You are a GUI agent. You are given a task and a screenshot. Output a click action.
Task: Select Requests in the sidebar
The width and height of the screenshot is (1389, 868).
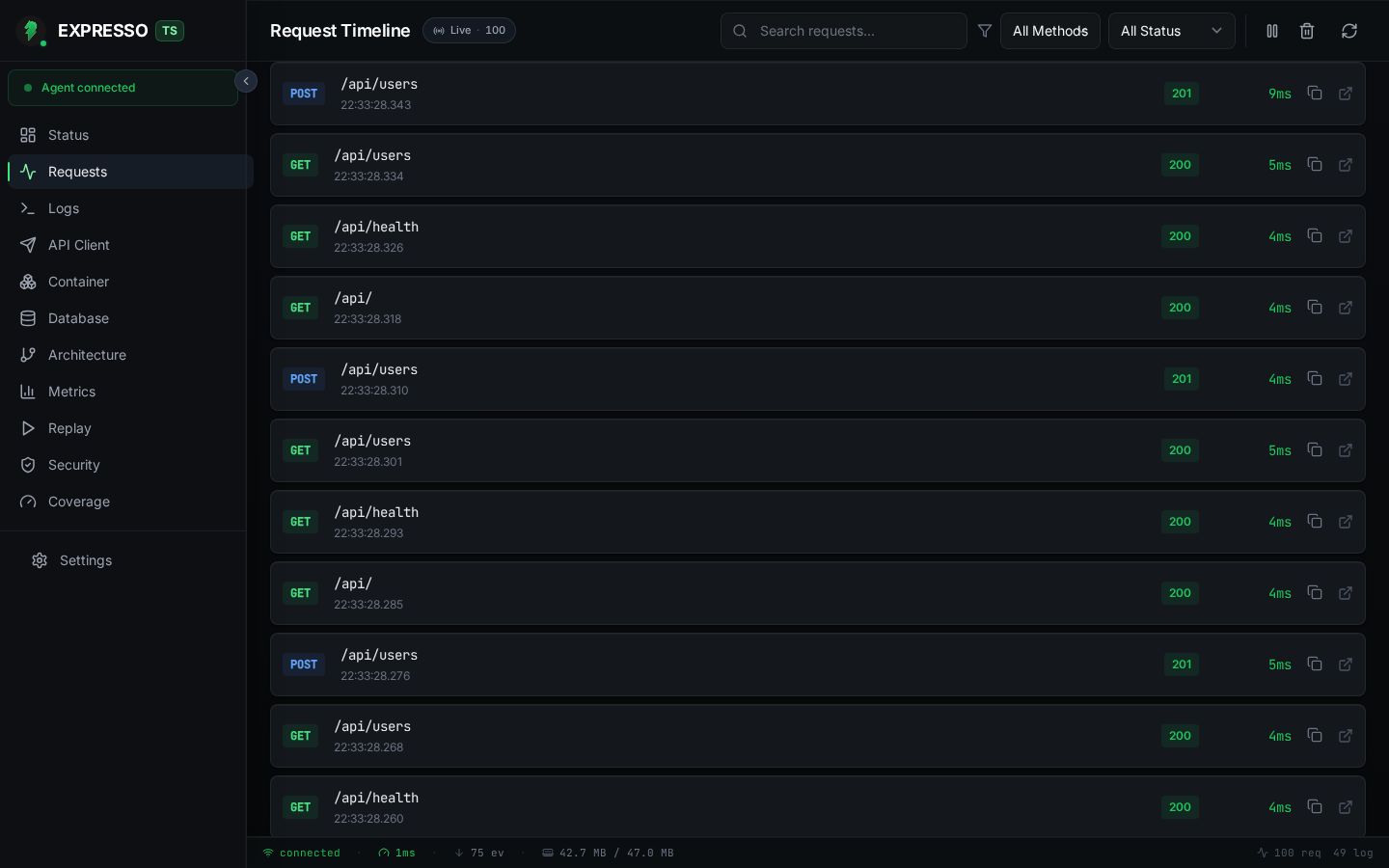click(130, 172)
